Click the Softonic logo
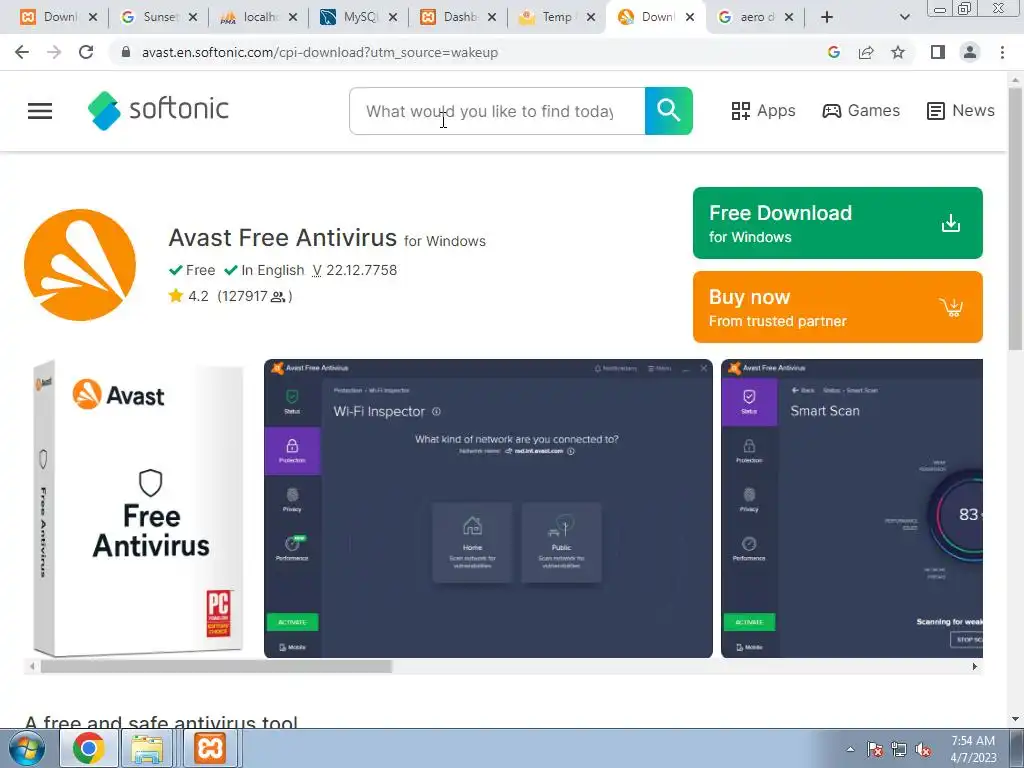Image resolution: width=1024 pixels, height=768 pixels. coord(158,110)
